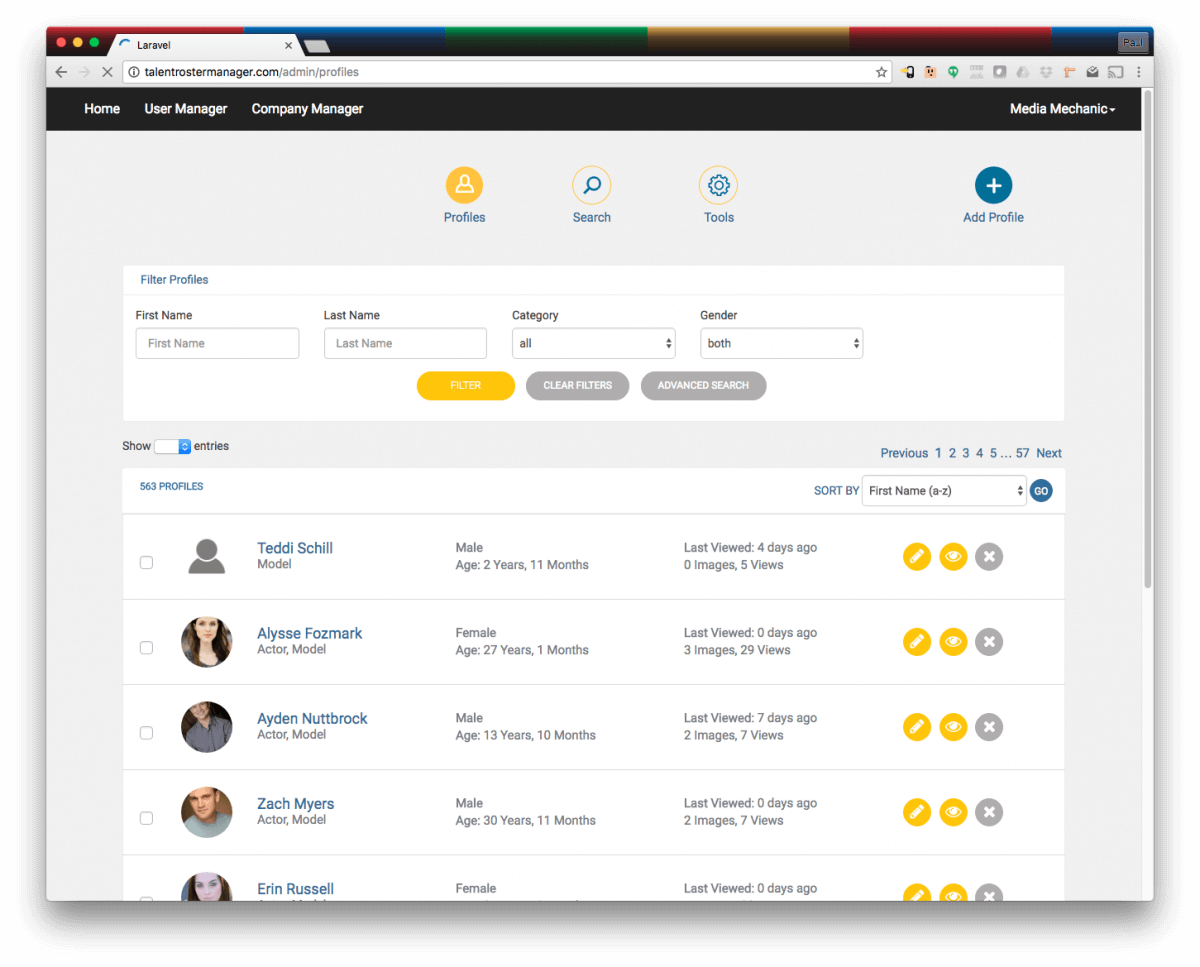Image resolution: width=1200 pixels, height=967 pixels.
Task: Open the Category filter dropdown
Action: click(x=593, y=343)
